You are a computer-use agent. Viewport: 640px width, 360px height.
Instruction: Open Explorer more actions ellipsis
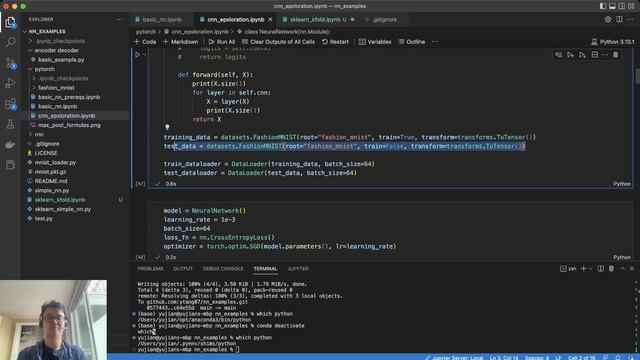point(119,19)
